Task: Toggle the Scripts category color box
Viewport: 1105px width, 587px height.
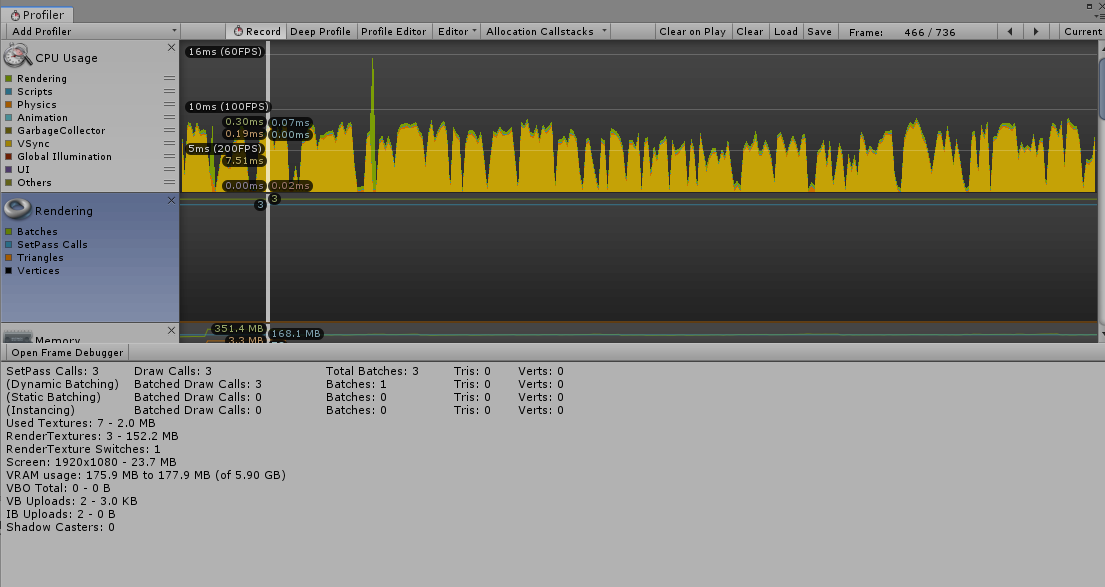Action: tap(8, 92)
